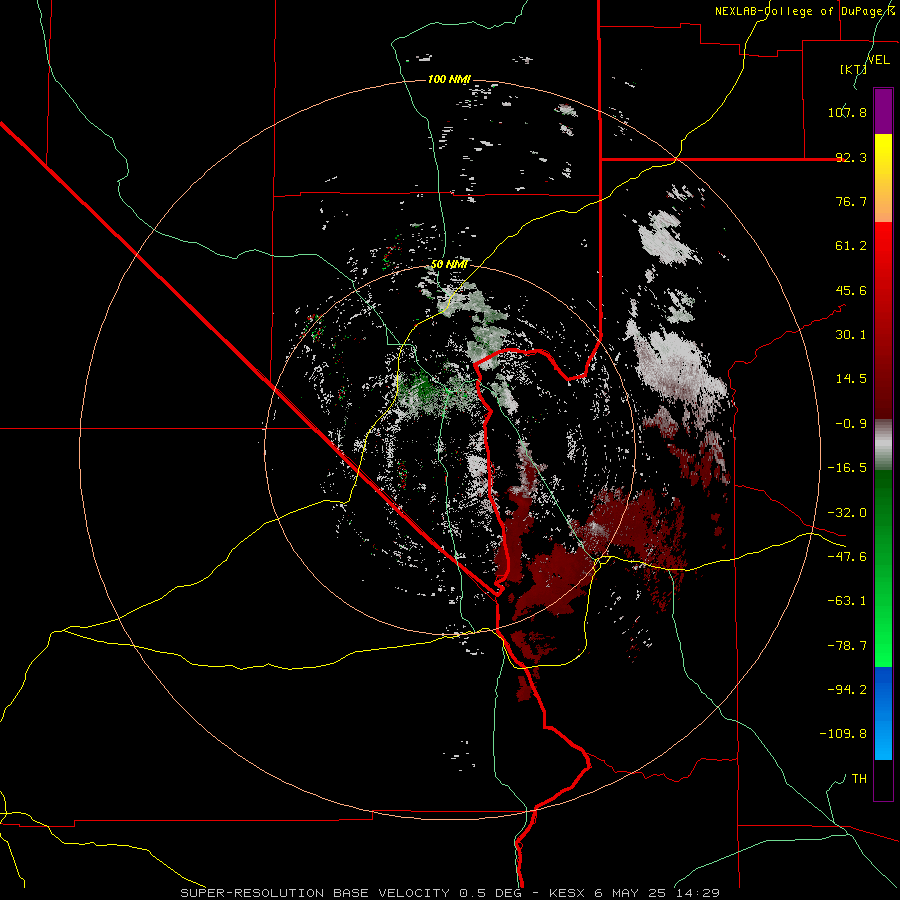Click the Super-Resolution Base Velocity caption

coord(449,893)
